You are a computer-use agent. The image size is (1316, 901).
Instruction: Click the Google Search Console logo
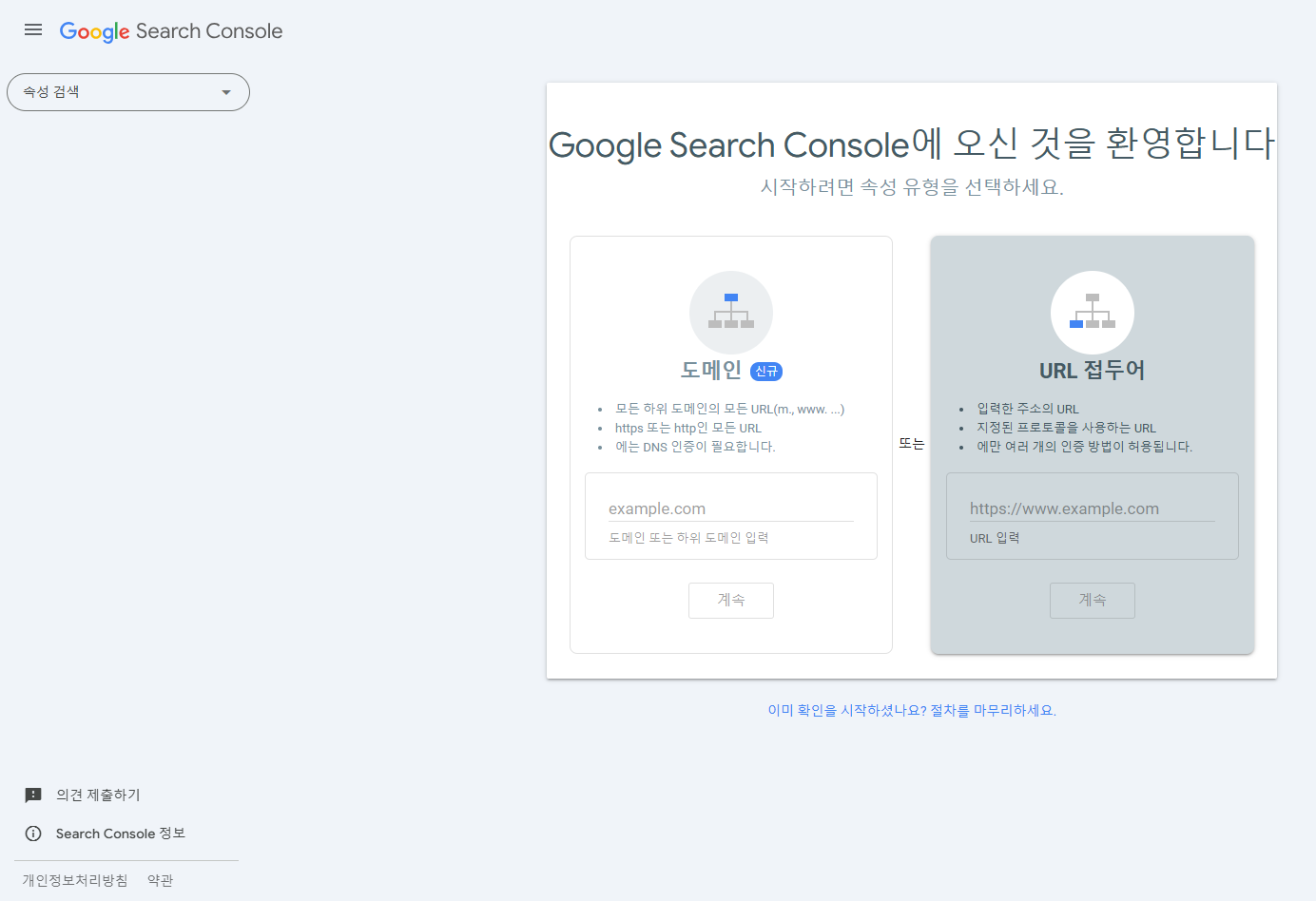(171, 31)
